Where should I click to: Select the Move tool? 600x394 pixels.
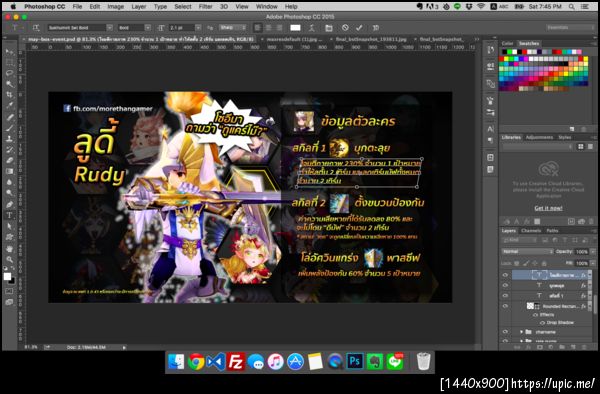(10, 51)
